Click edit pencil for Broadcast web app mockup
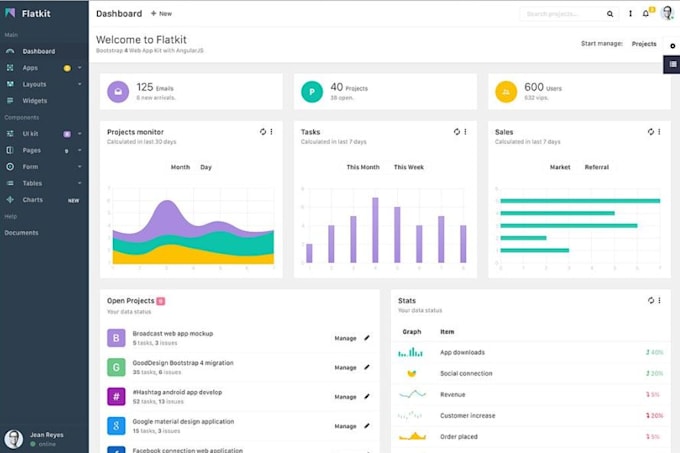Image resolution: width=680 pixels, height=453 pixels. (367, 338)
